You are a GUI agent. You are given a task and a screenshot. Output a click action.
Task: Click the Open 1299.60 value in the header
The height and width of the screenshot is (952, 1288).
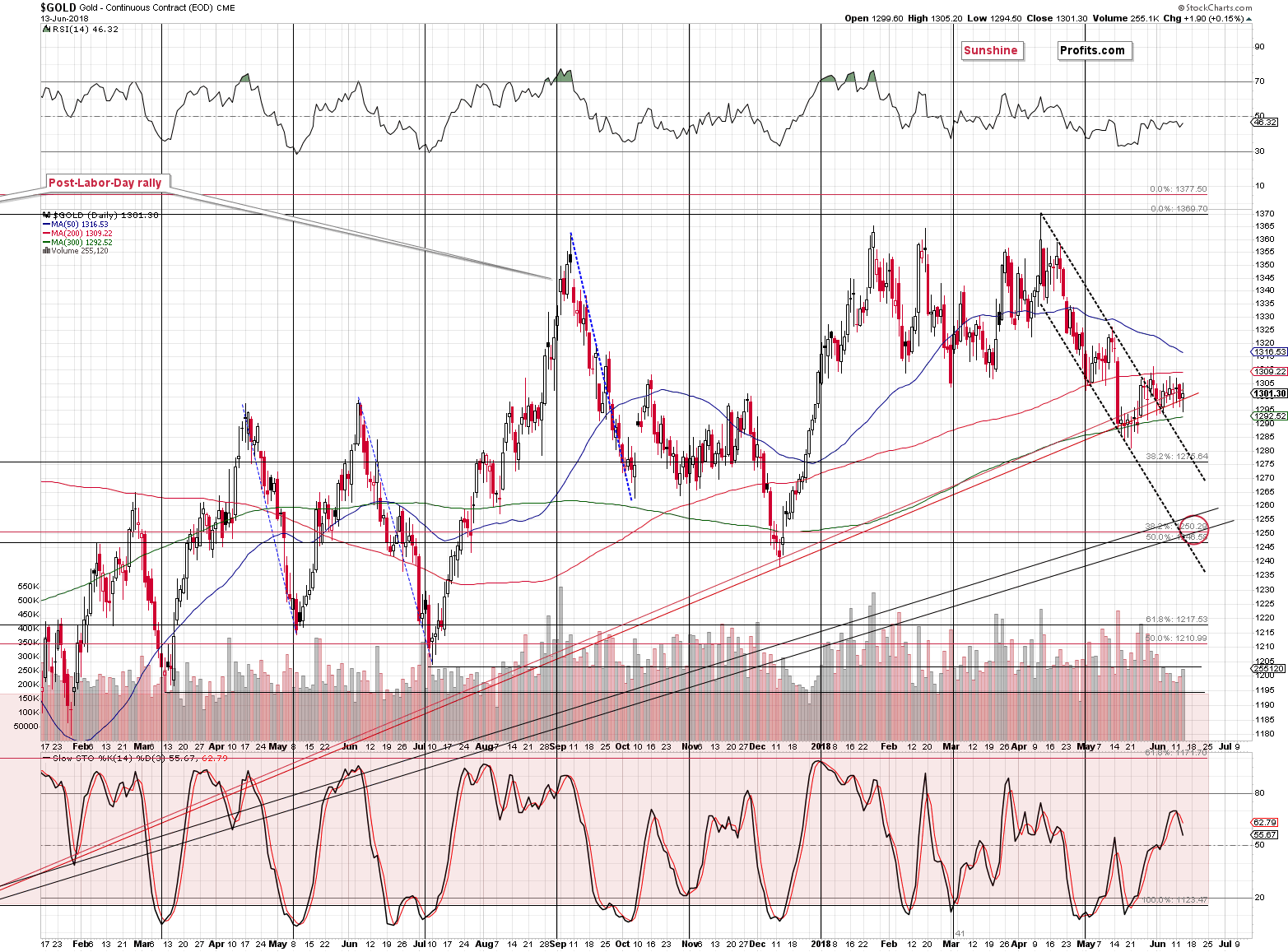click(874, 18)
